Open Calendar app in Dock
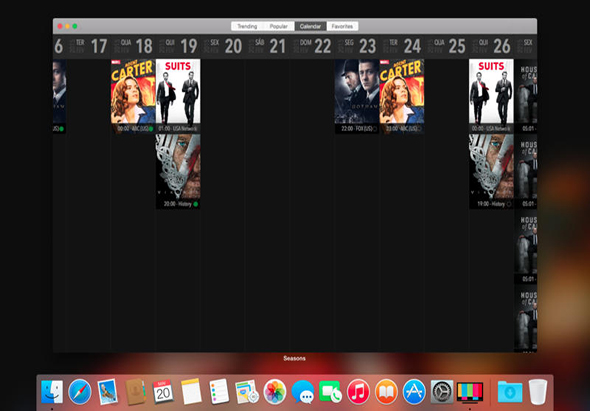 (163, 392)
